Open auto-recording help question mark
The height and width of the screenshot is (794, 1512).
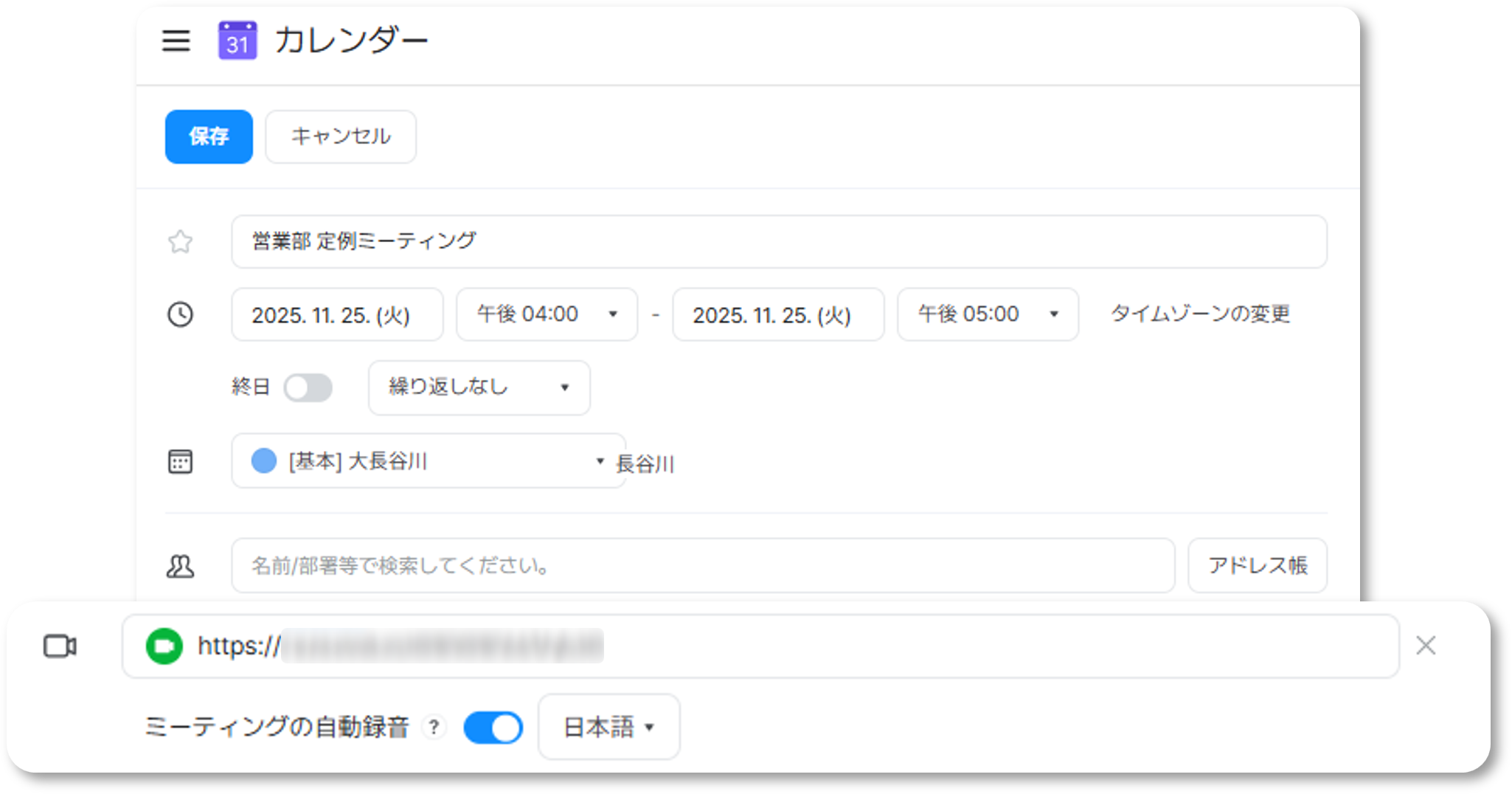pos(434,728)
